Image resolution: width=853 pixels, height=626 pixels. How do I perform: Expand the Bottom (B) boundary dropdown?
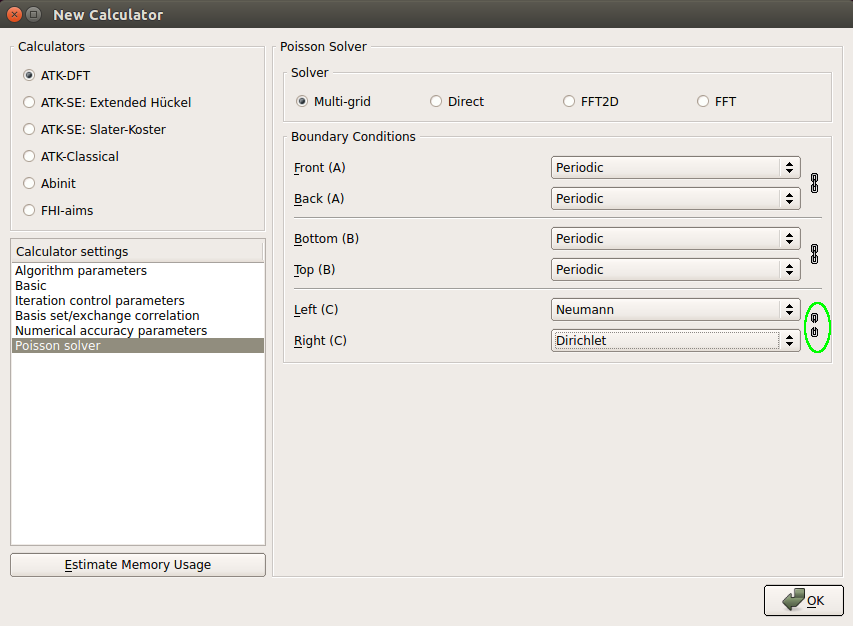pyautogui.click(x=676, y=238)
